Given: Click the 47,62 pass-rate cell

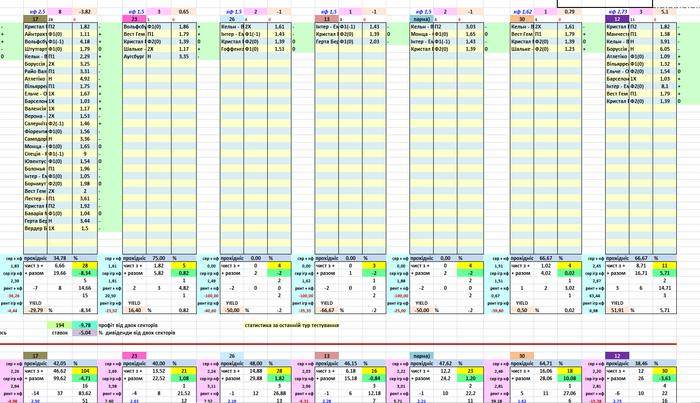Looking at the screenshot, I should pyautogui.click(x=446, y=363).
